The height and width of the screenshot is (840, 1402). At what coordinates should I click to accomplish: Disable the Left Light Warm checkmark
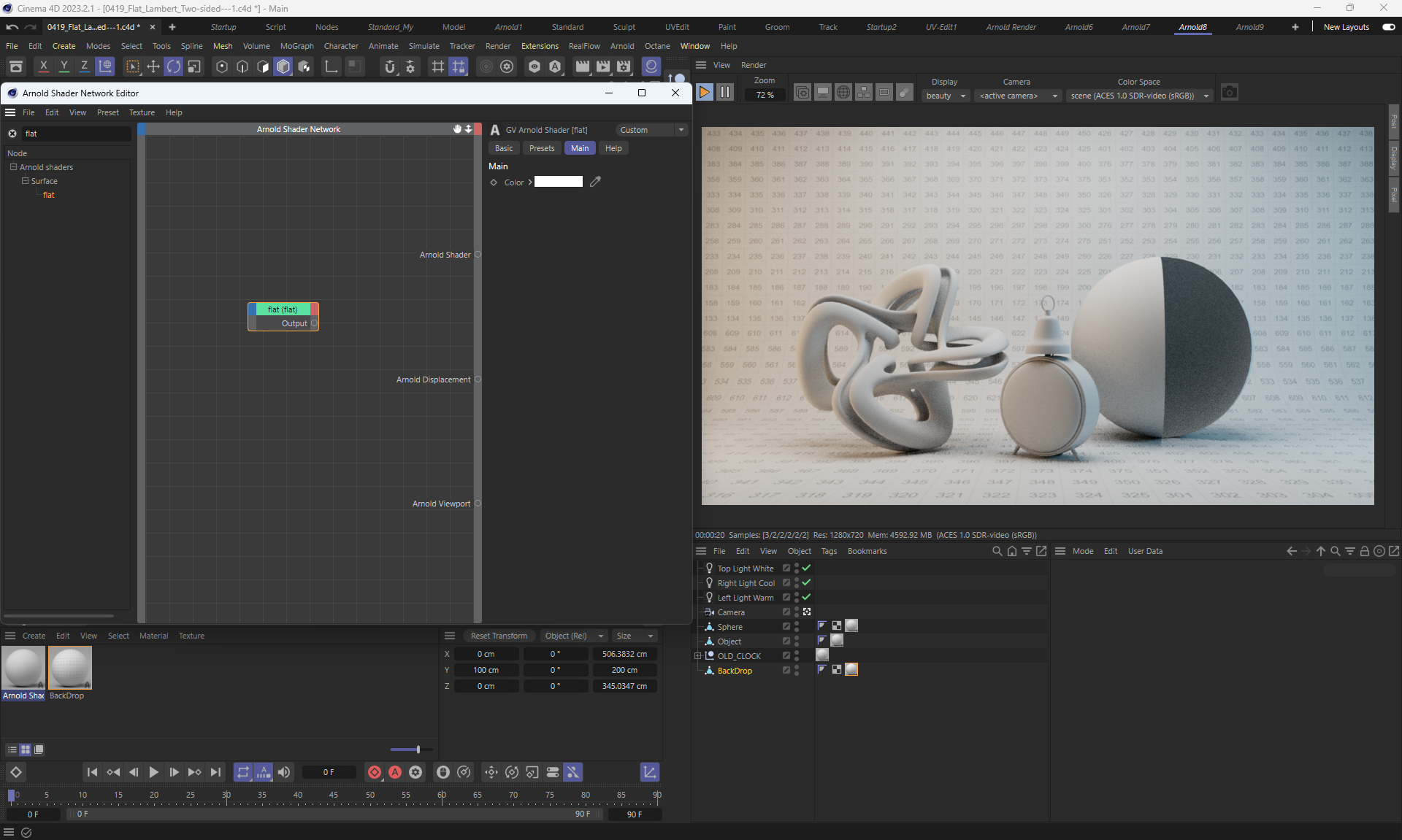(807, 597)
